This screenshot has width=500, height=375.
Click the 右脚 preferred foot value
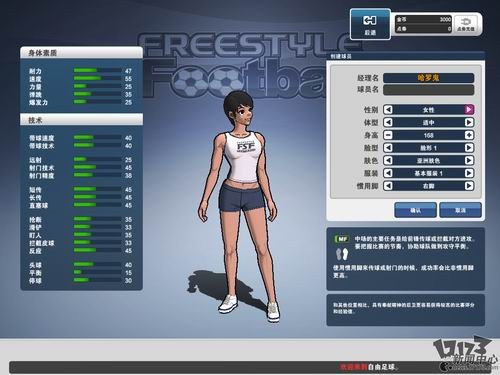428,186
